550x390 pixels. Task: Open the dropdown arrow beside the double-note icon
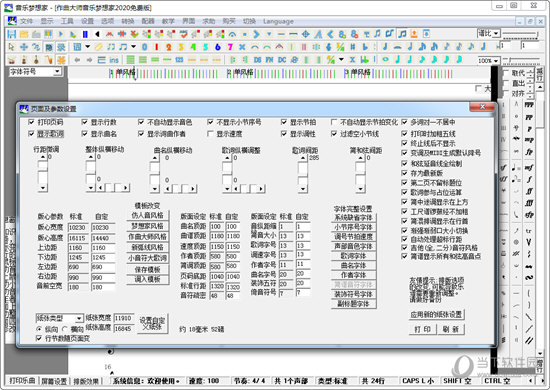pyautogui.click(x=133, y=46)
